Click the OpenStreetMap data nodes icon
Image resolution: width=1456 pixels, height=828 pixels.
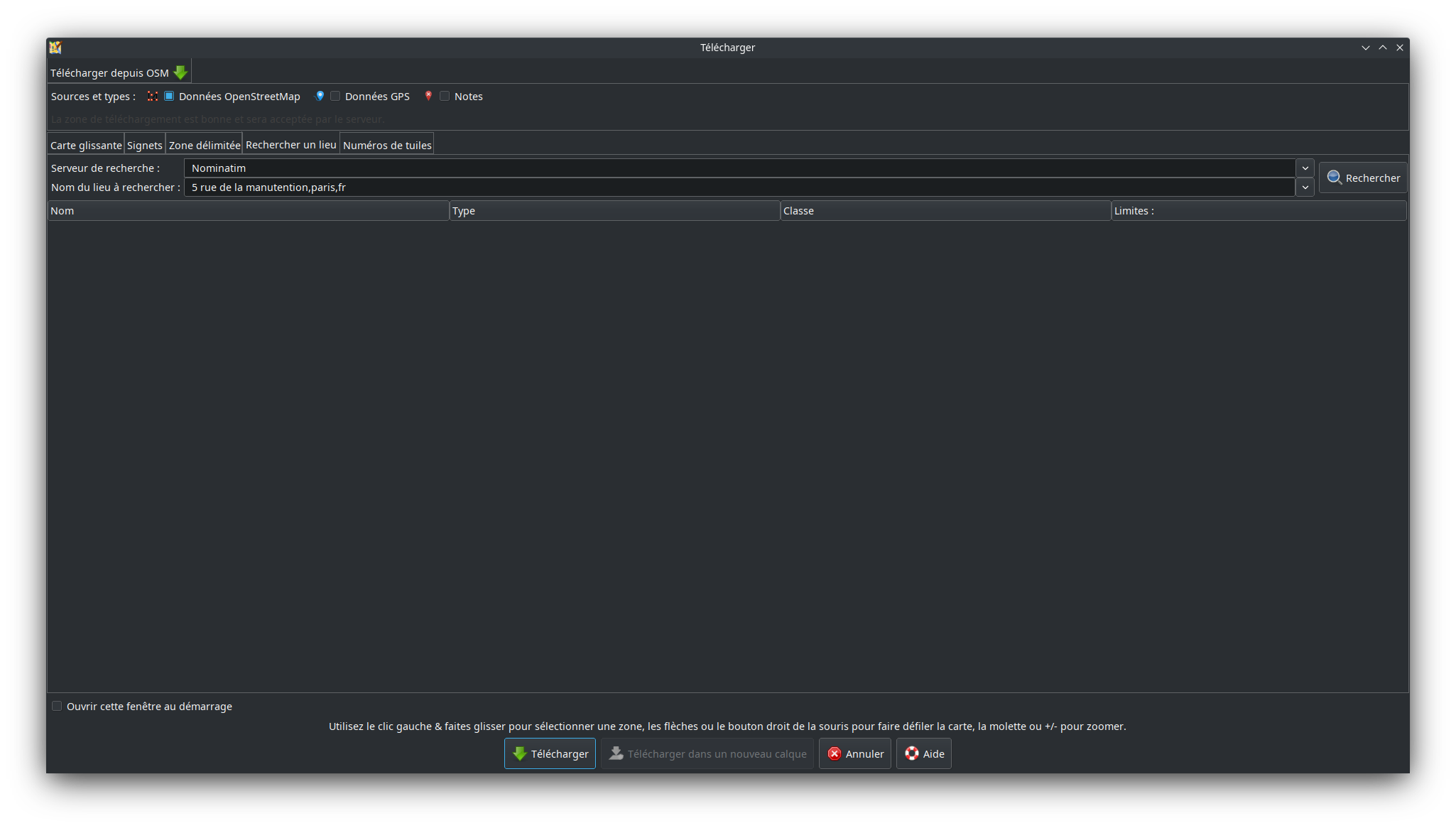pos(153,96)
